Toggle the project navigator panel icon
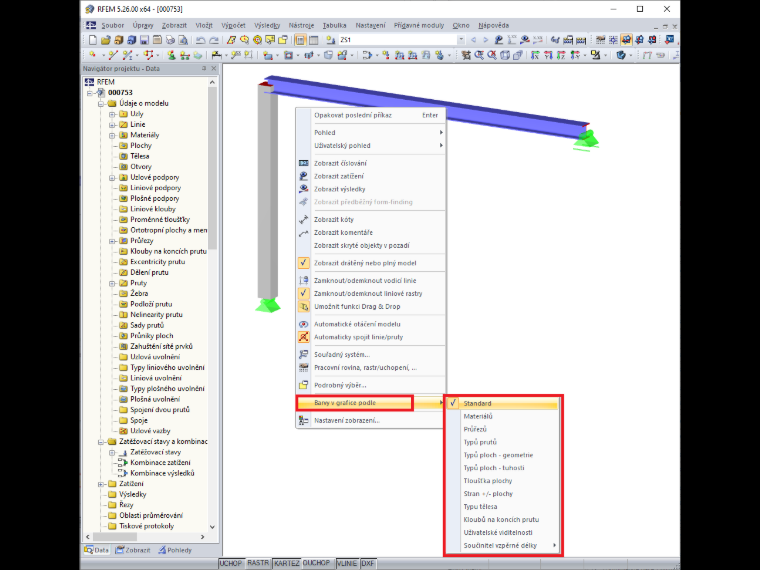 301,40
